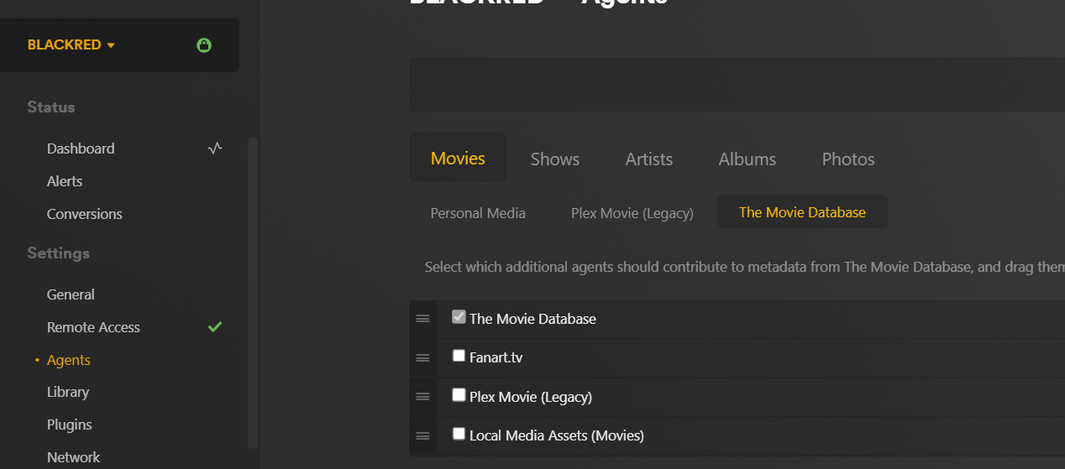The width and height of the screenshot is (1065, 469).
Task: Click drag handle for Plex Movie (Legacy) row
Action: [422, 396]
